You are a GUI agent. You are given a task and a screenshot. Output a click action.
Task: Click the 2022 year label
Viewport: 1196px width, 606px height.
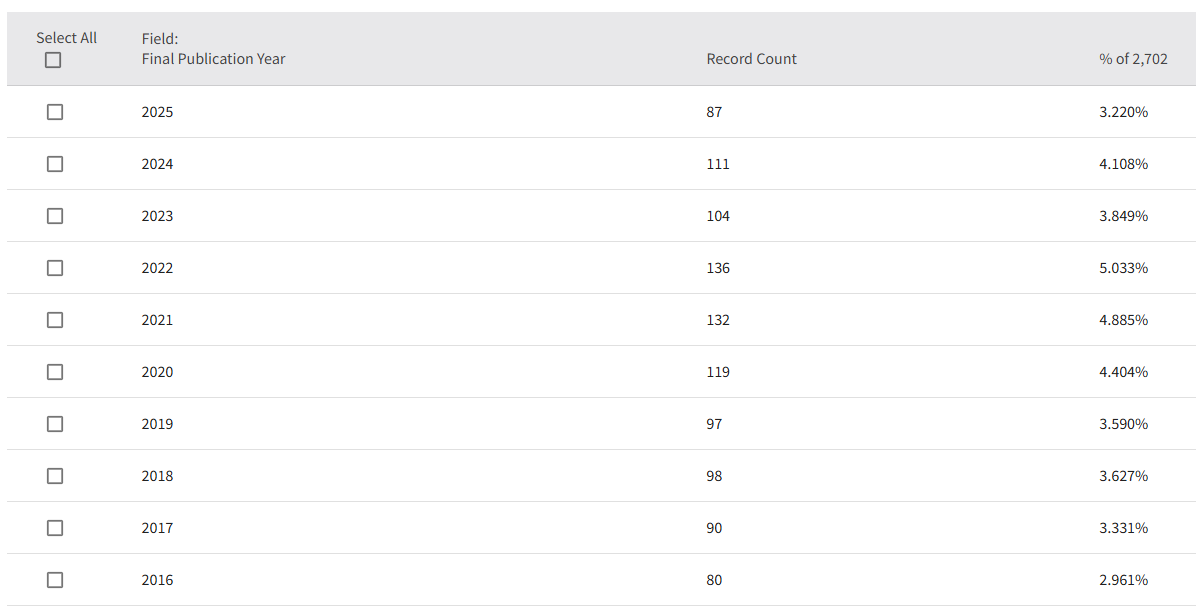point(157,268)
